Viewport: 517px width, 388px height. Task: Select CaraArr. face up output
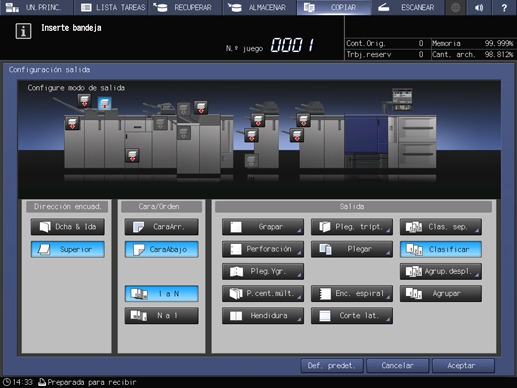coord(162,227)
